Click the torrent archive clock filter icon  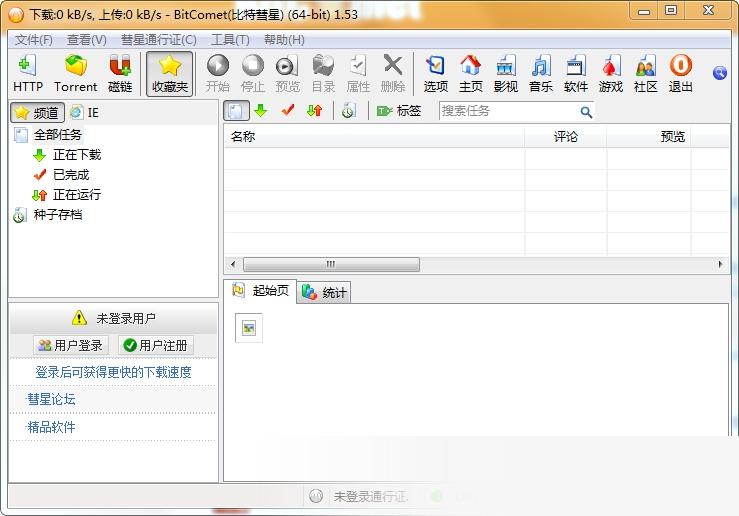point(348,111)
